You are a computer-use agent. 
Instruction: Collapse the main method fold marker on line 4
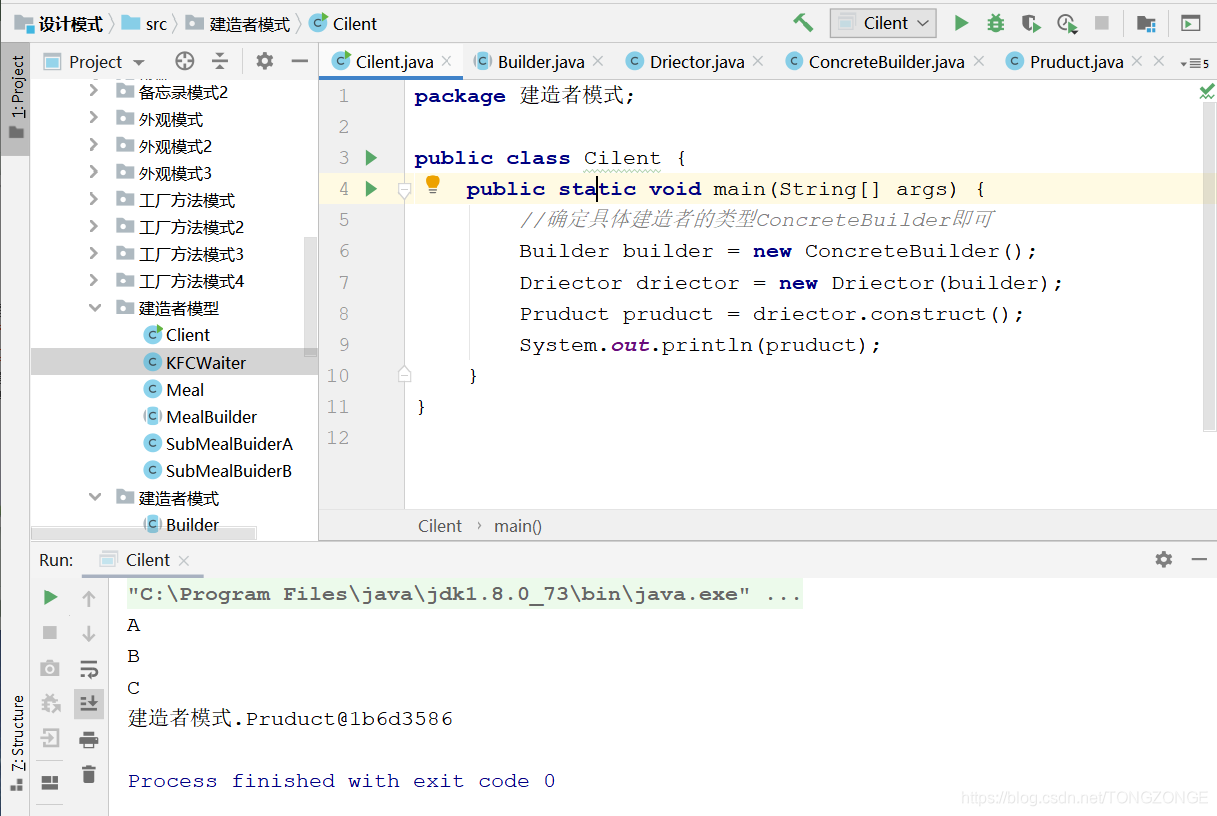coord(404,189)
